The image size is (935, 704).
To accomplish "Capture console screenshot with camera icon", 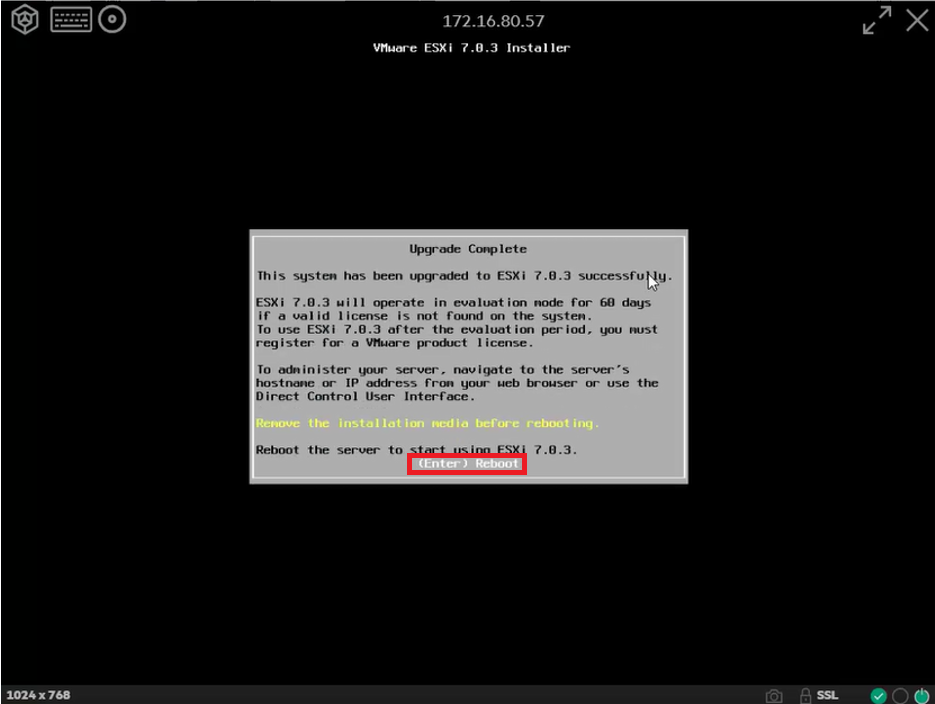I will (774, 696).
